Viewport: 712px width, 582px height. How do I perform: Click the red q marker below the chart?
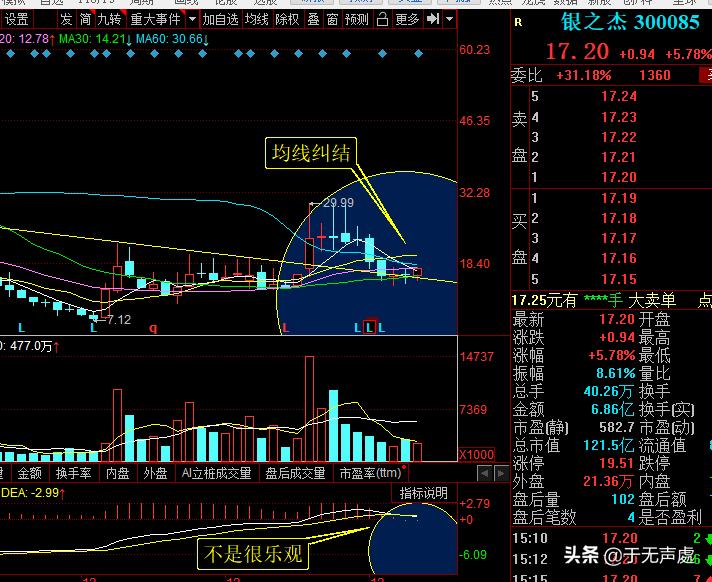click(x=153, y=328)
